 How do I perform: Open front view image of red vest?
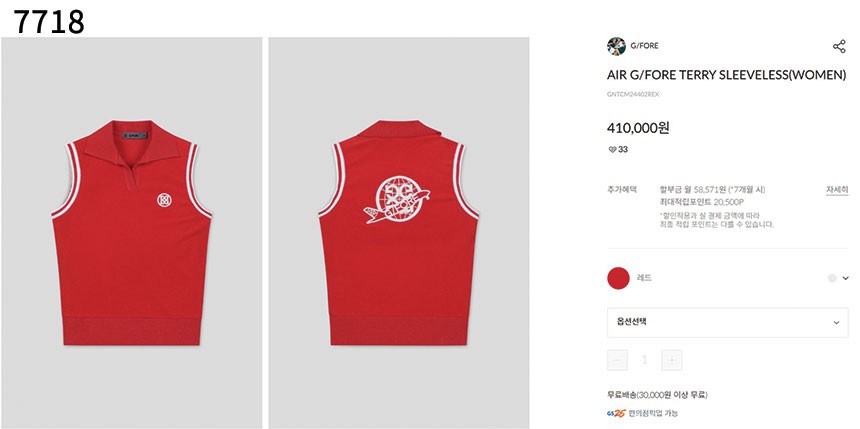click(132, 233)
